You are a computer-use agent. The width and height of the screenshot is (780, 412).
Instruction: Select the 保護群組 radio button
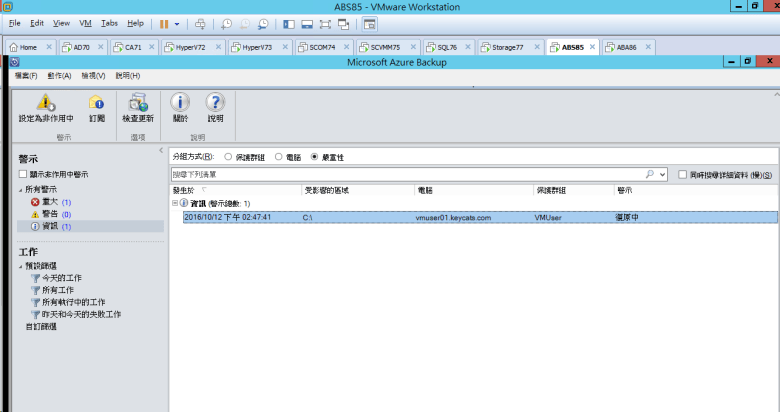228,157
